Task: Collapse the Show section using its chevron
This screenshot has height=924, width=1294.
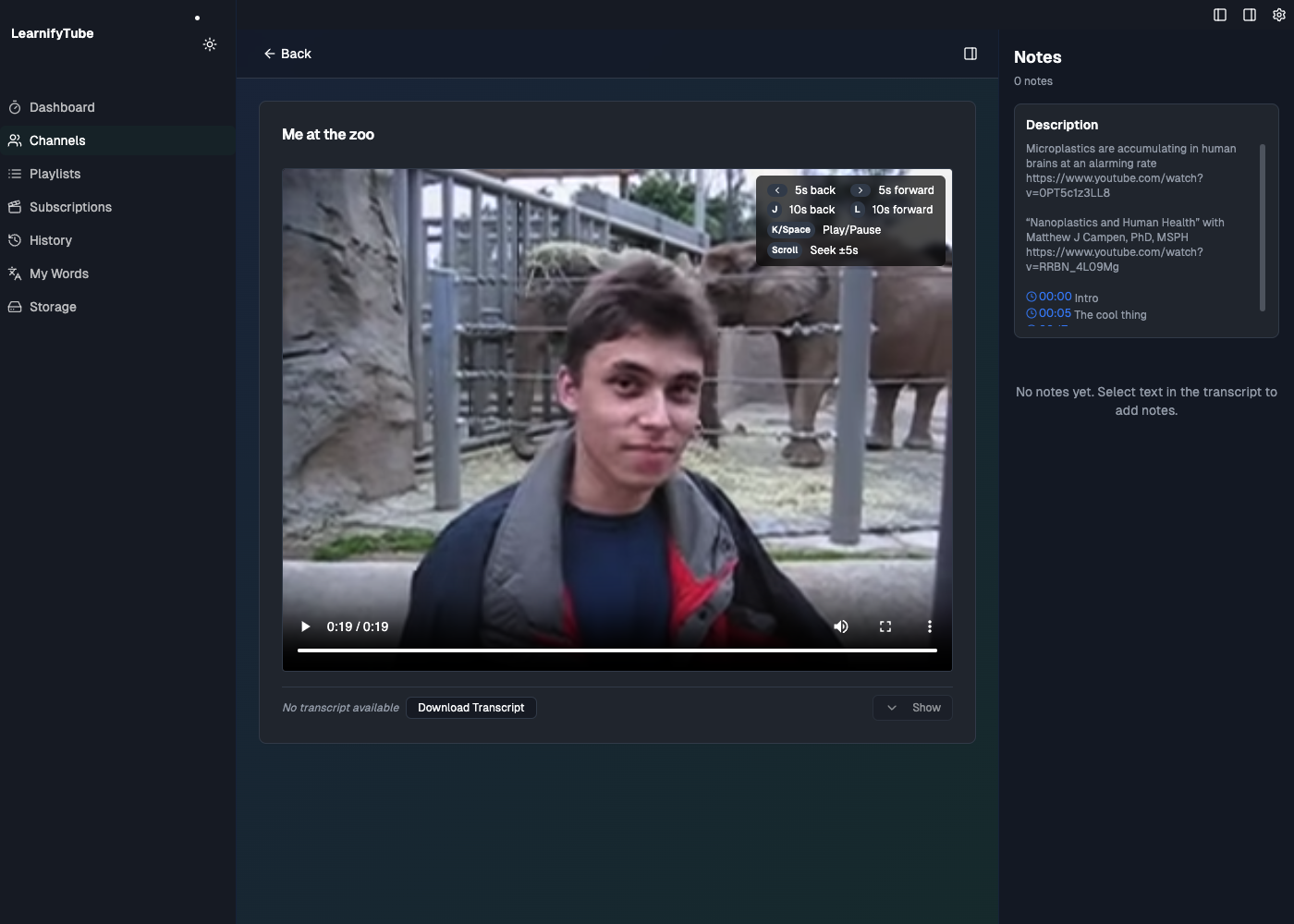Action: coord(890,707)
